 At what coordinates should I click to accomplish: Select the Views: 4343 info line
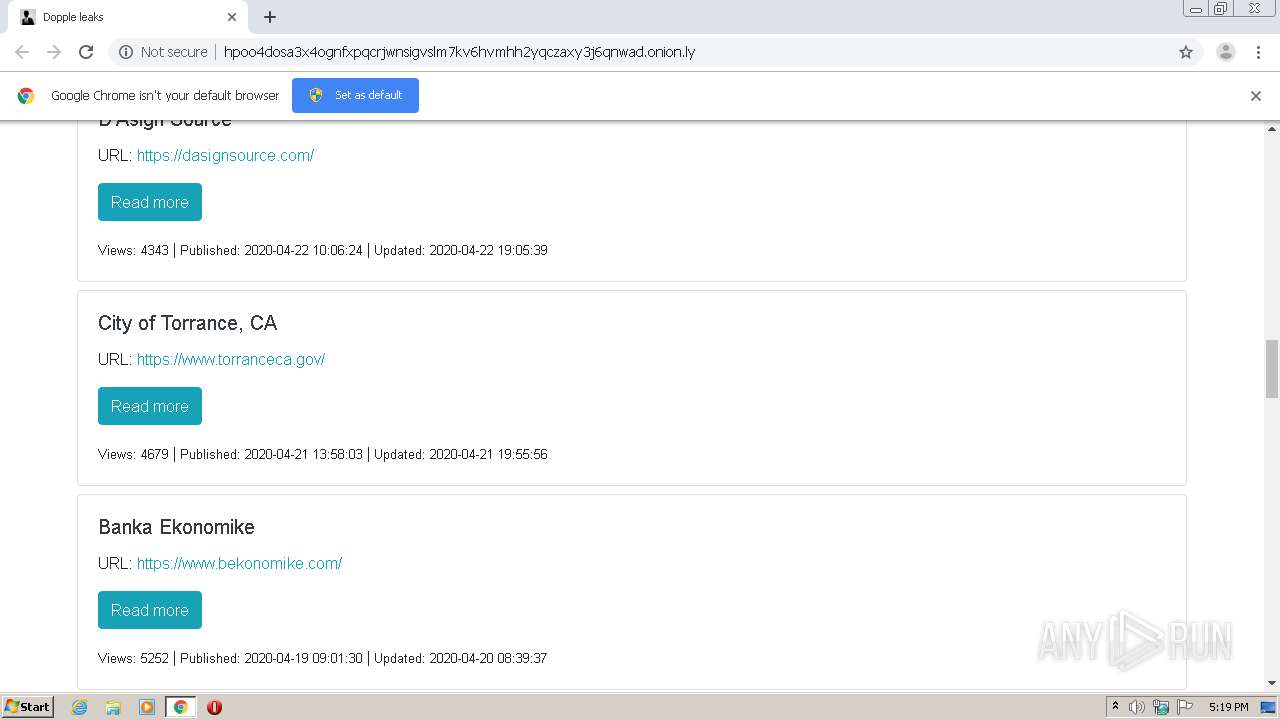(x=322, y=250)
